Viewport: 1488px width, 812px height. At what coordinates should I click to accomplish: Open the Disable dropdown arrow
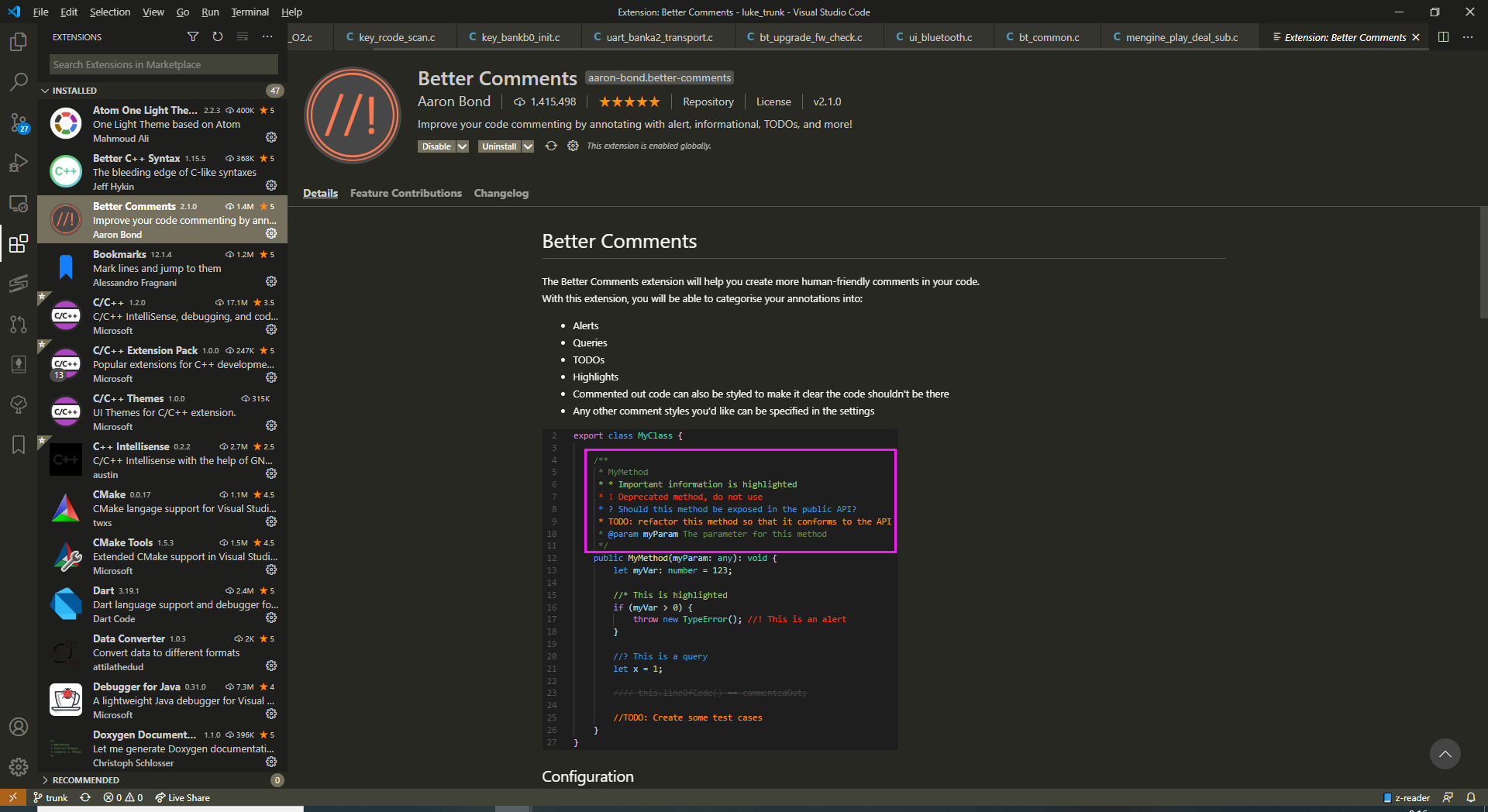pyautogui.click(x=463, y=146)
